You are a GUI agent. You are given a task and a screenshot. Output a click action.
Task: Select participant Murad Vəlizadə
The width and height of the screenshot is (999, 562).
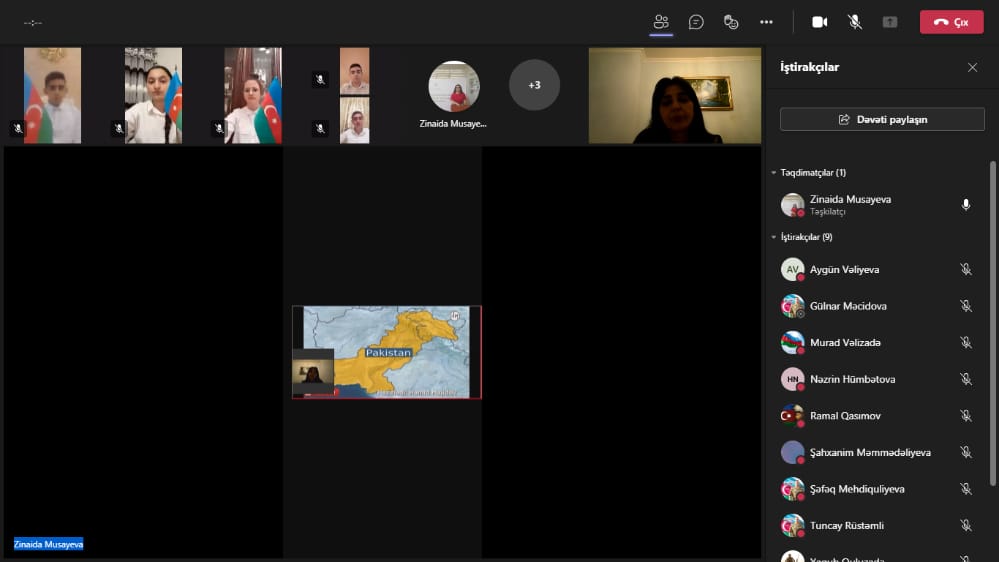coord(879,343)
